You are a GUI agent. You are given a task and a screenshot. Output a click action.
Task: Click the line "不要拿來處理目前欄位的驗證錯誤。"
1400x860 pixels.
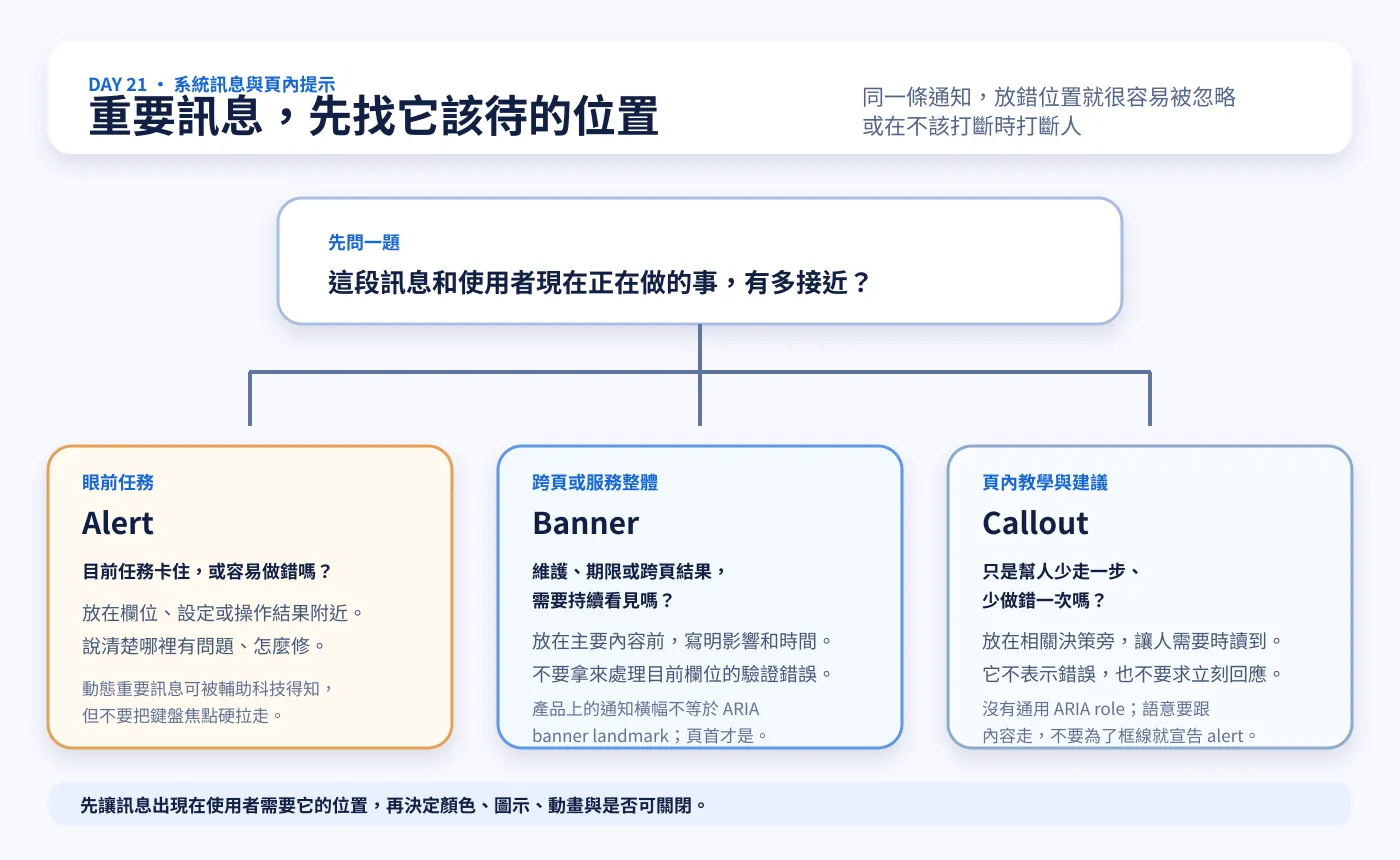click(683, 673)
